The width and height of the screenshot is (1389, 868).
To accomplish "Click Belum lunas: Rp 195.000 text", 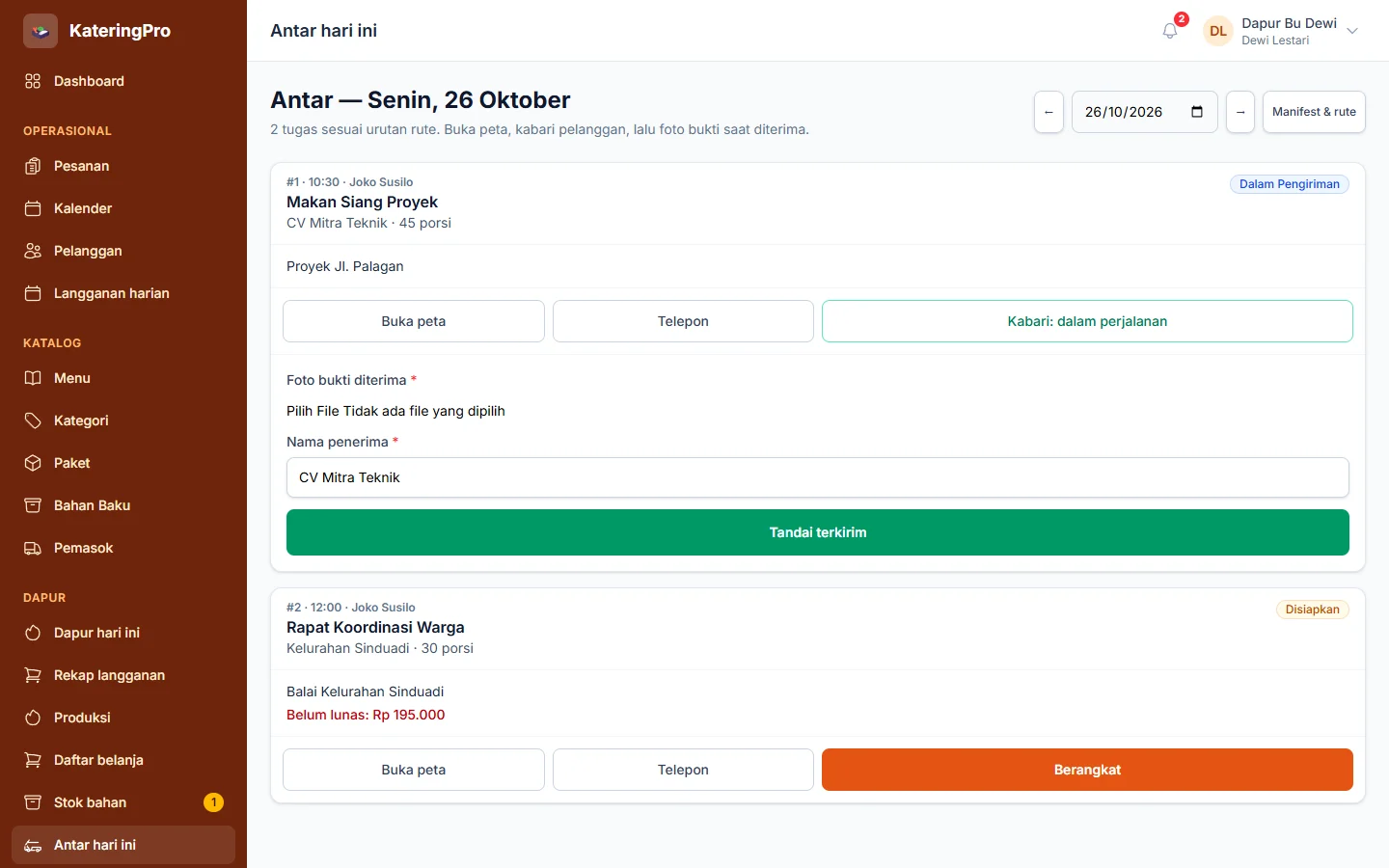I will [366, 715].
